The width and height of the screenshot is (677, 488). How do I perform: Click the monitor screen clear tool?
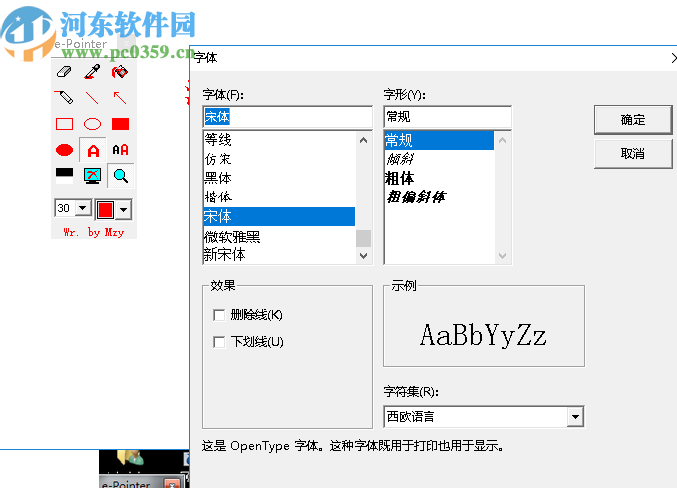coord(92,176)
